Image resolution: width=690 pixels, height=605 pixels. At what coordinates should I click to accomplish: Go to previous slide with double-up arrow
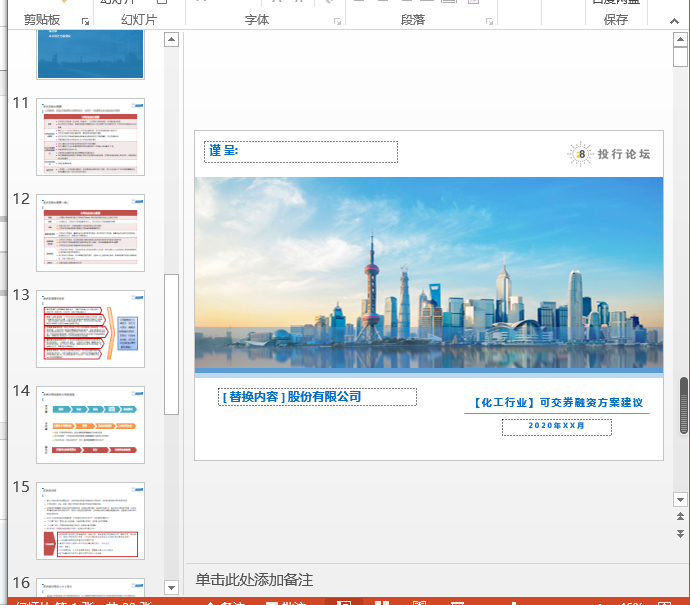[680, 517]
